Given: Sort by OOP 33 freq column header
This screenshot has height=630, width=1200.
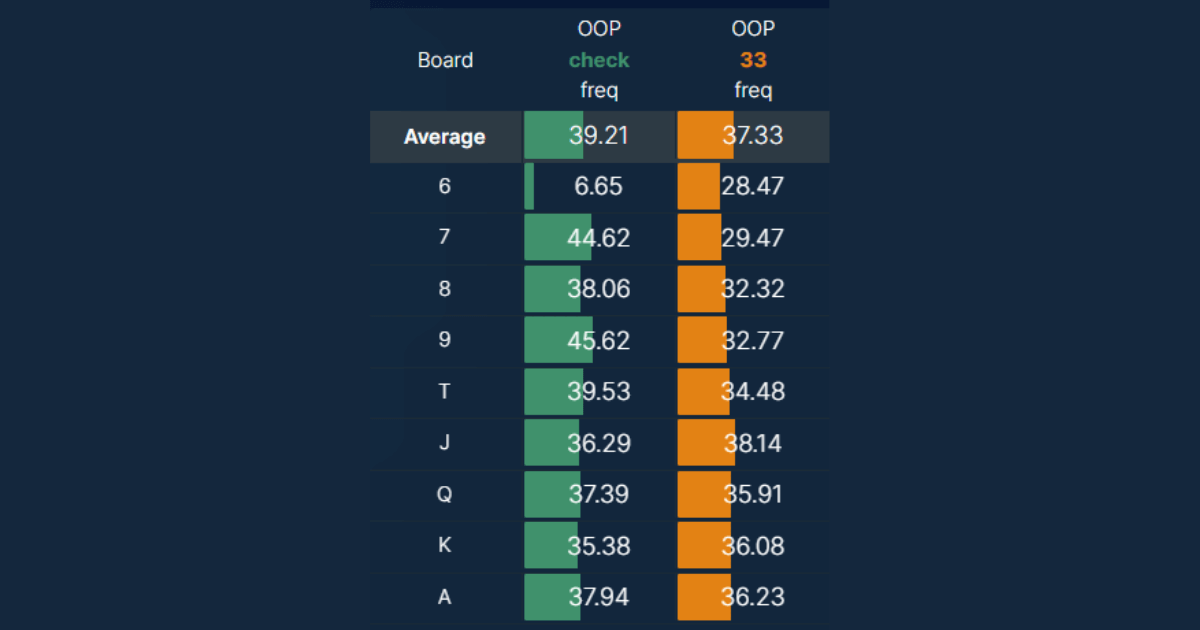Looking at the screenshot, I should 753,60.
